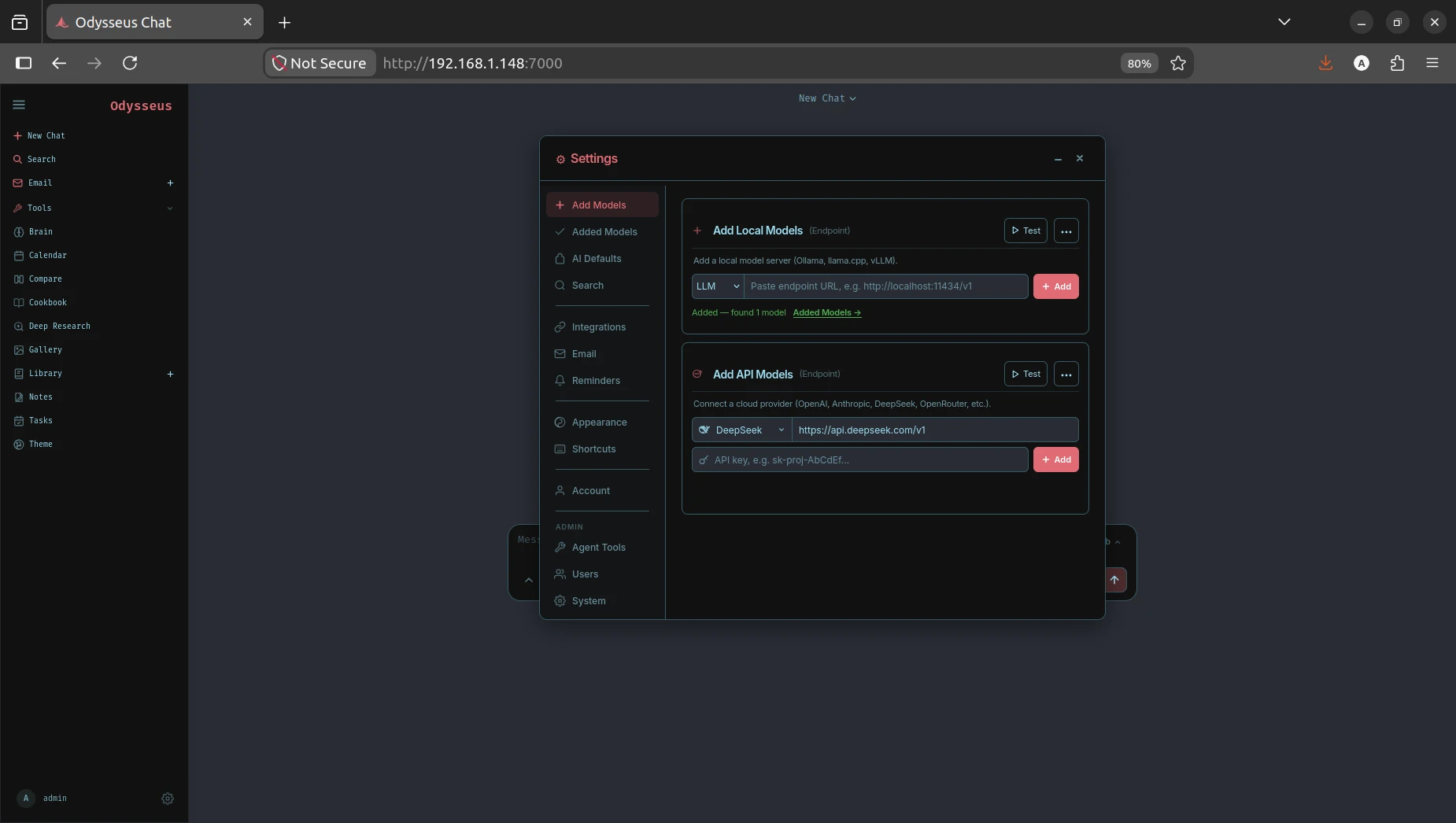Screen dimensions: 1456x823
Task: Open browser downloads panel
Action: [x=1326, y=63]
